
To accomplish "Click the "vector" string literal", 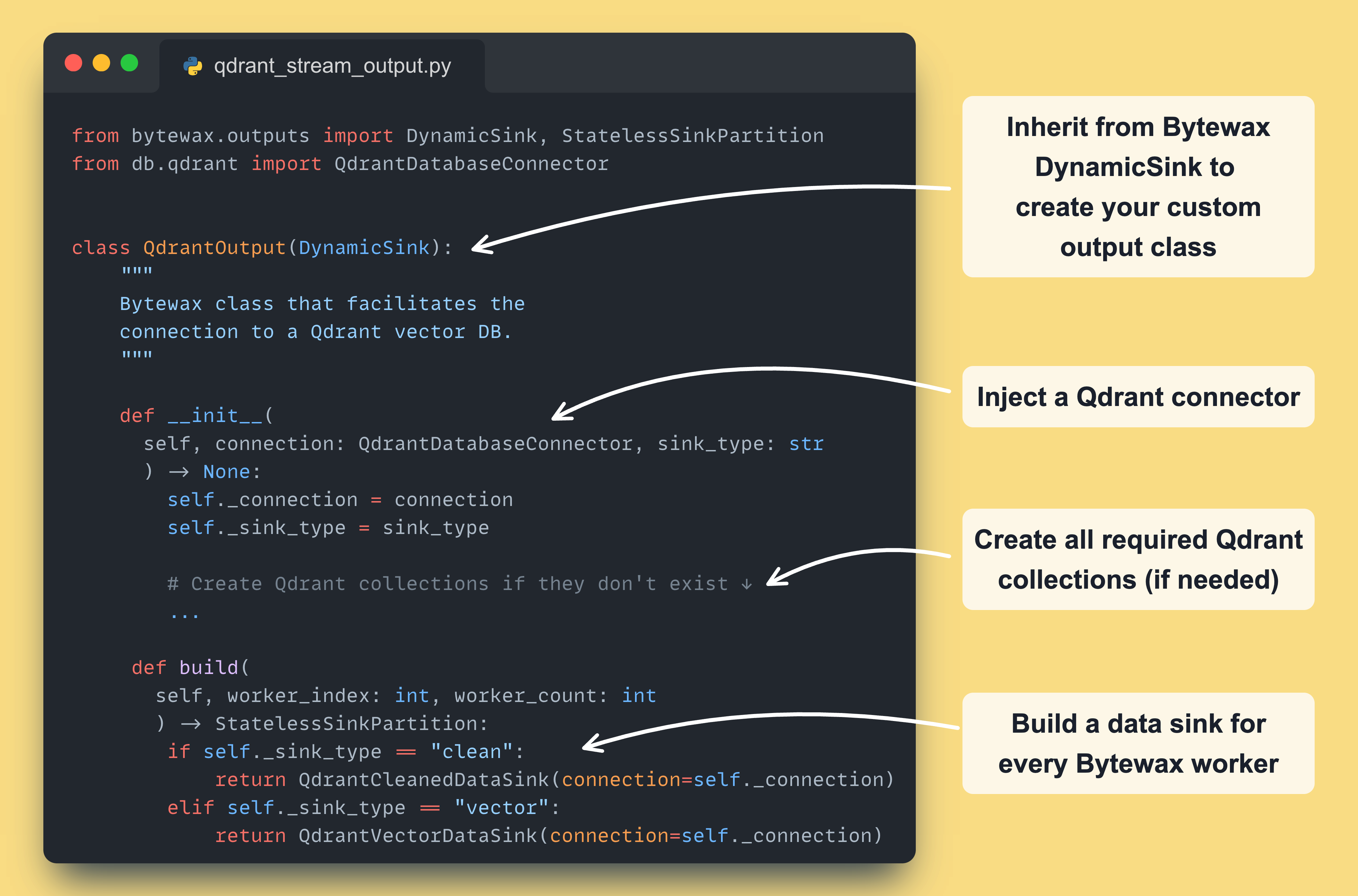I will [501, 808].
